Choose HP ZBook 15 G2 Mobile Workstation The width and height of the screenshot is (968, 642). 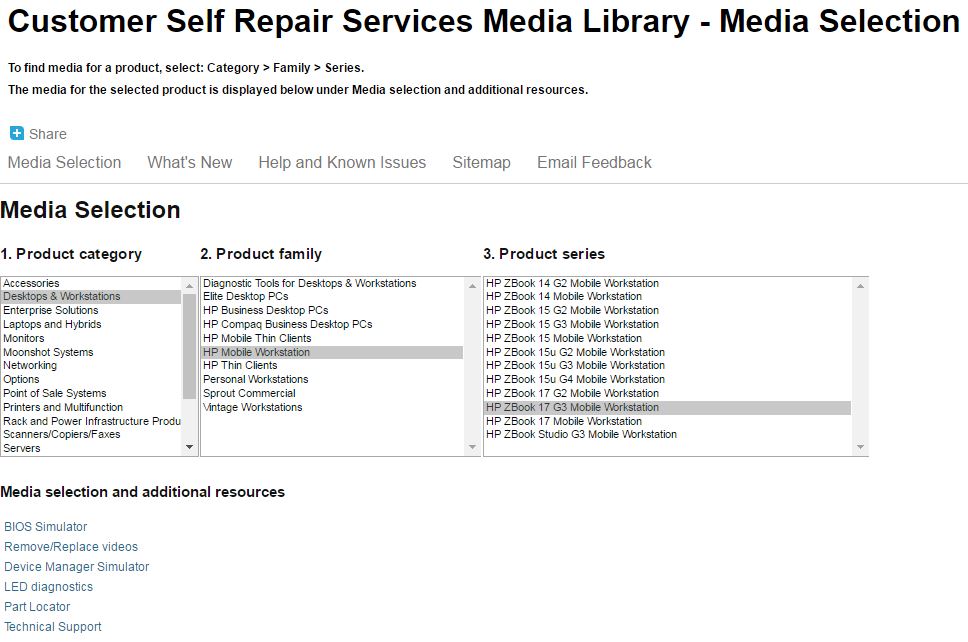pos(667,311)
